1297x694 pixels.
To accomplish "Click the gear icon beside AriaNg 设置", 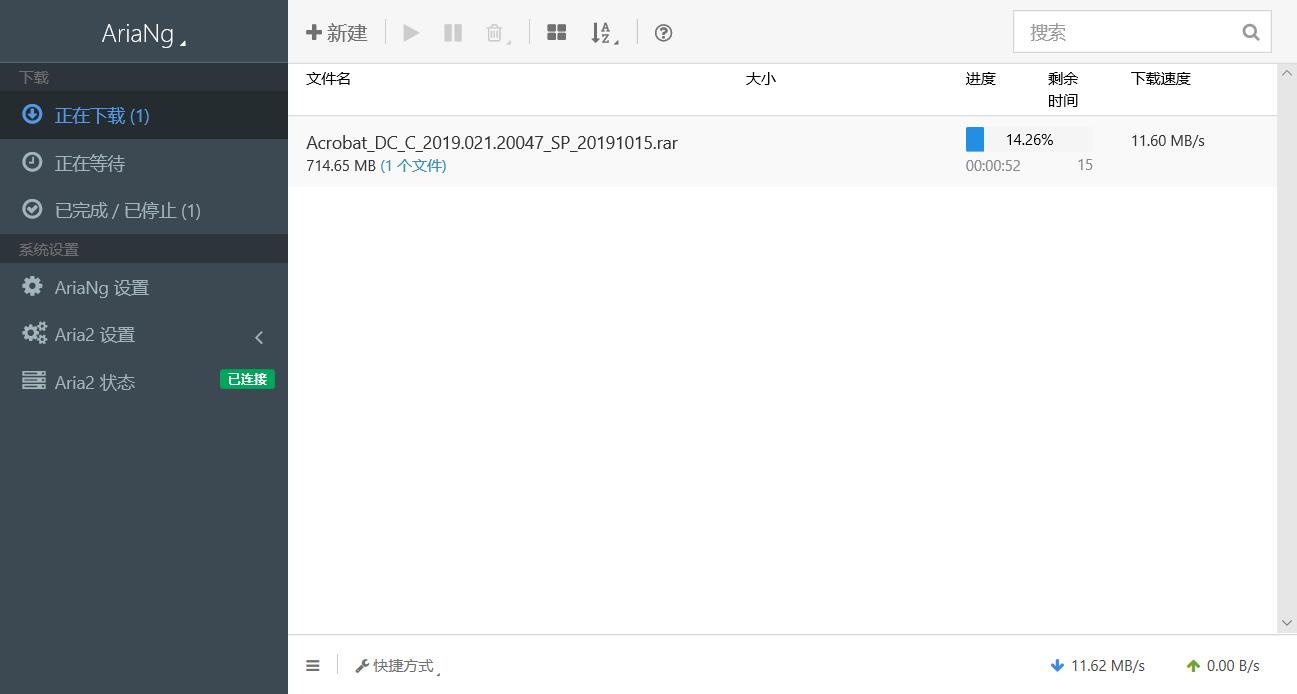I will (x=32, y=286).
